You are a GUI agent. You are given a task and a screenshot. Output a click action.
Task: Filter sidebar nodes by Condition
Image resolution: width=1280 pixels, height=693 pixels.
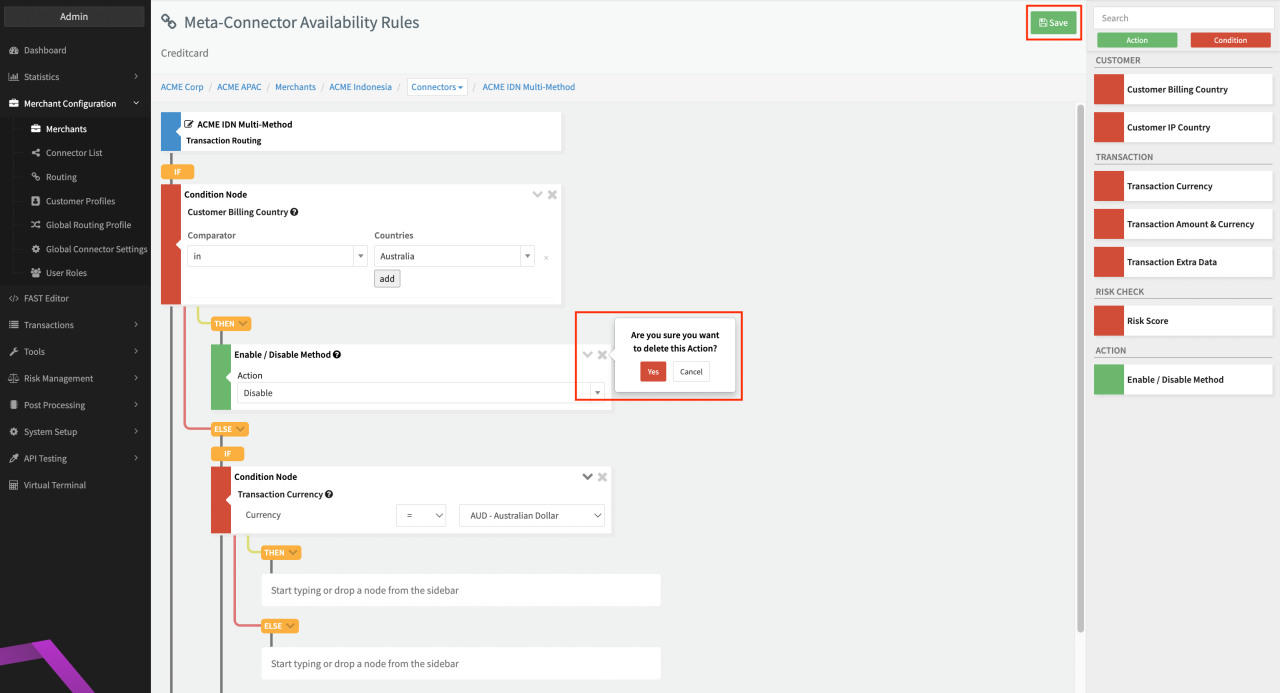click(1230, 40)
